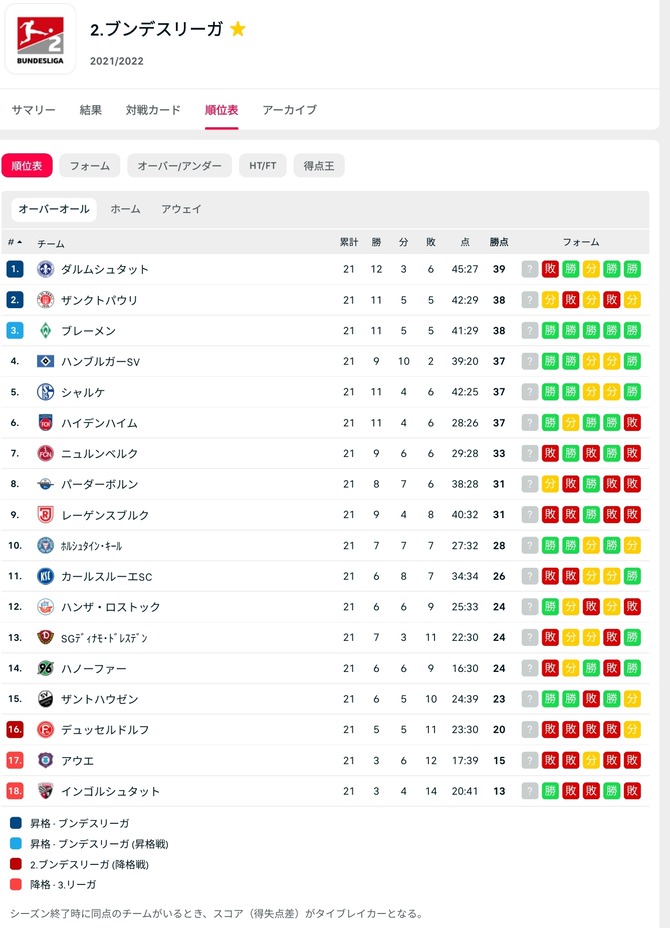Click the ブレーメン green diamond crest

46,330
